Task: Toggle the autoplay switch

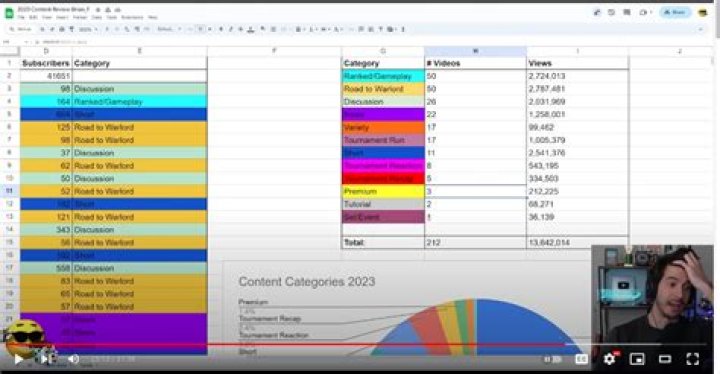Action: 553,359
